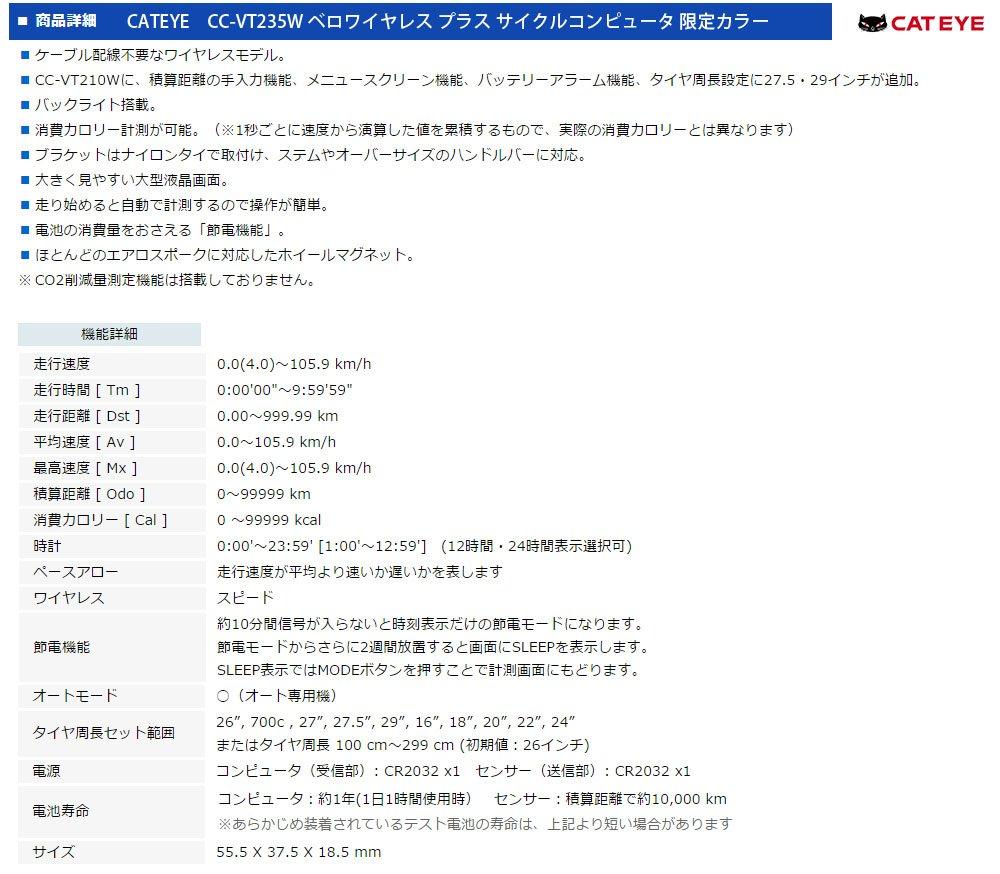1000x874 pixels.
Task: Select the ペースアロー row label
Action: tap(75, 572)
